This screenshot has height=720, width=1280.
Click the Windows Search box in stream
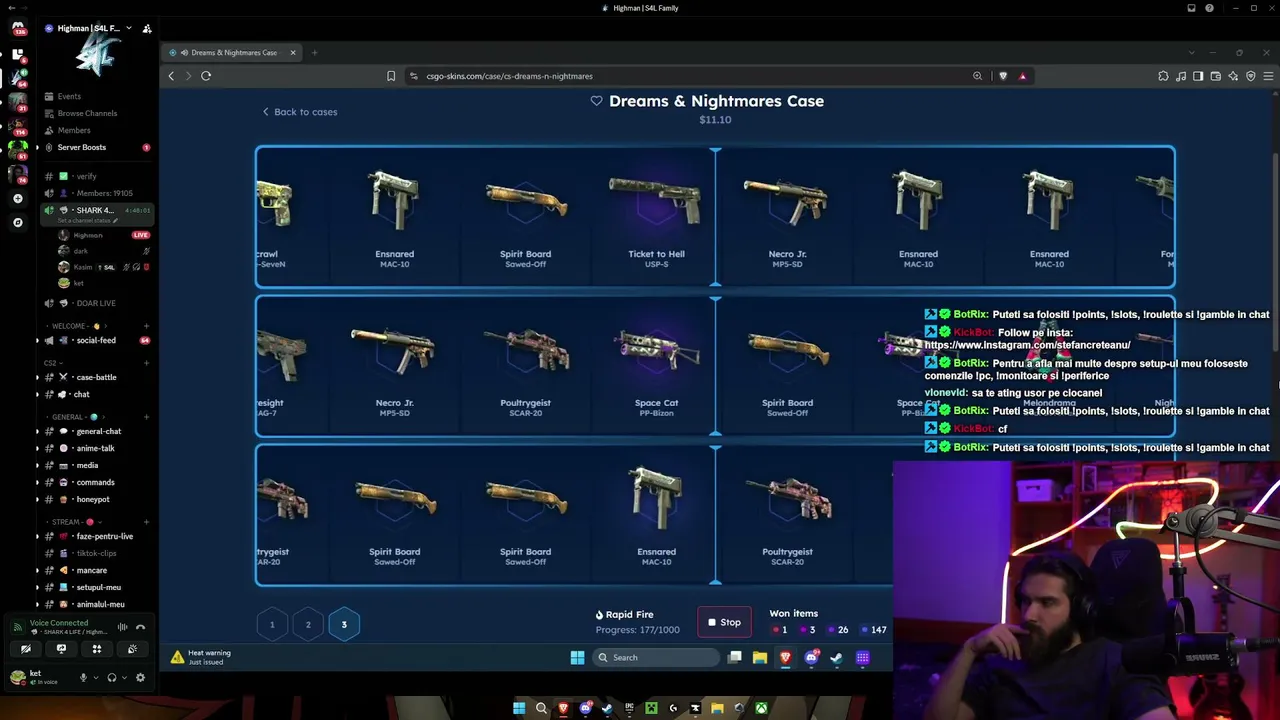coord(655,657)
